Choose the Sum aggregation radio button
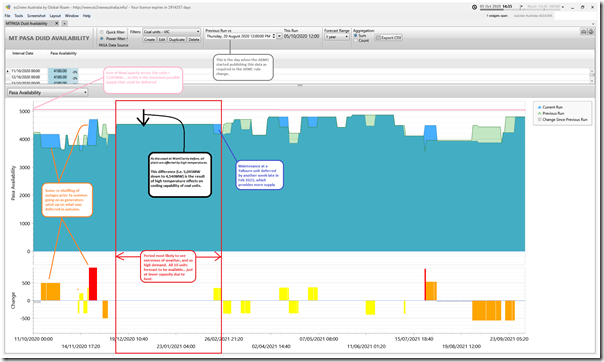This screenshot has width=604, height=362. [x=356, y=35]
